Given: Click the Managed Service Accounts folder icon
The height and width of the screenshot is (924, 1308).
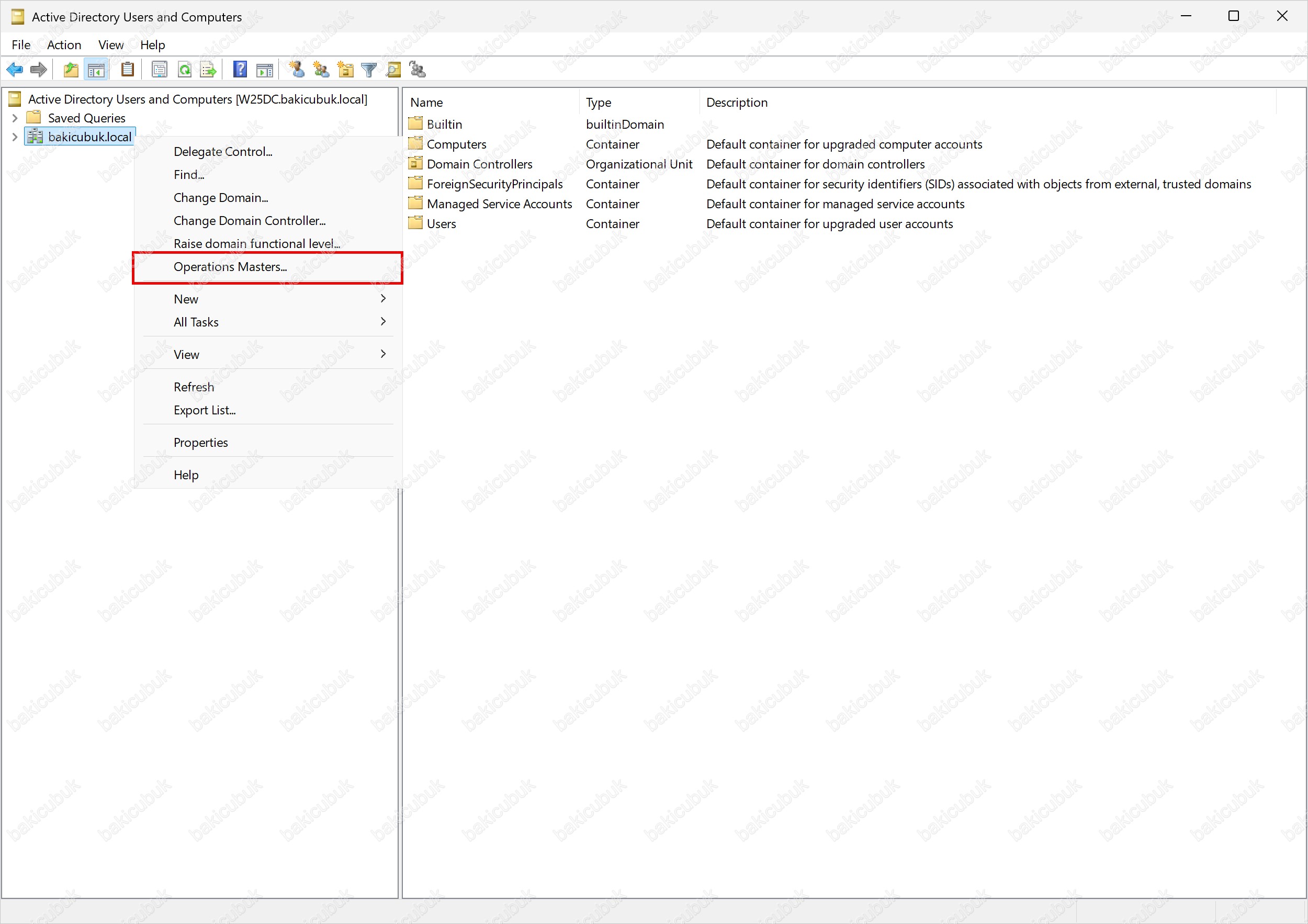Looking at the screenshot, I should pos(416,204).
